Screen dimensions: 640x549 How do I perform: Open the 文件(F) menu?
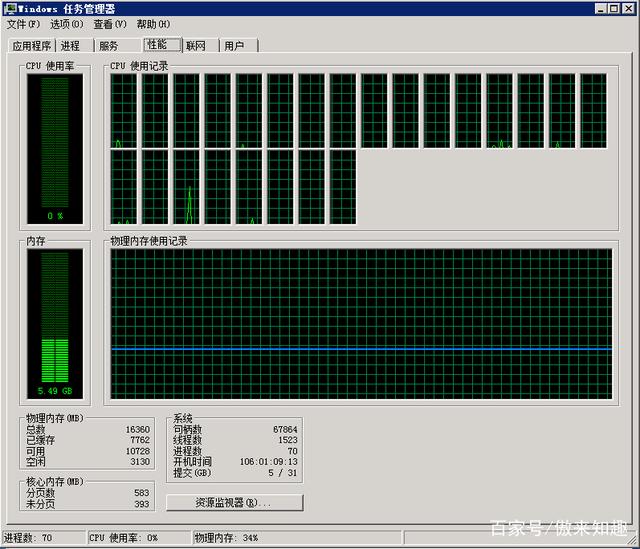(x=23, y=24)
